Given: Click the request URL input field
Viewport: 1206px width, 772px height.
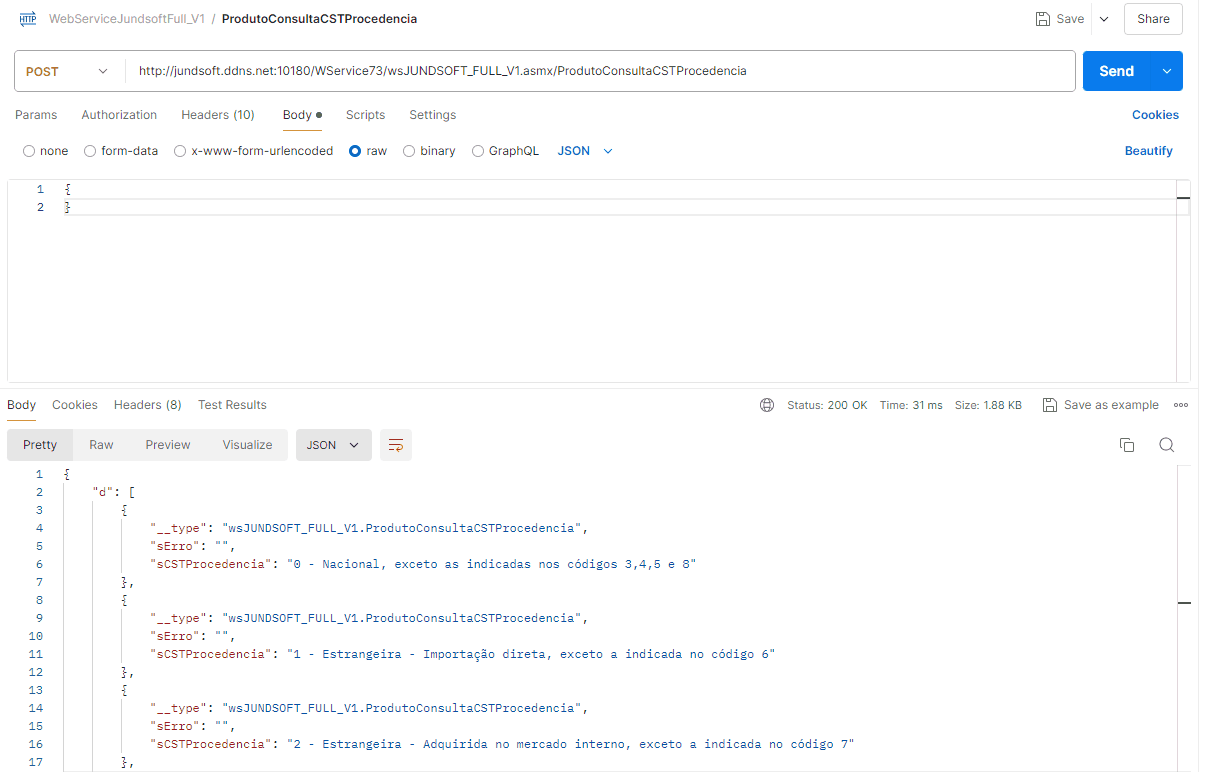Looking at the screenshot, I should (600, 71).
